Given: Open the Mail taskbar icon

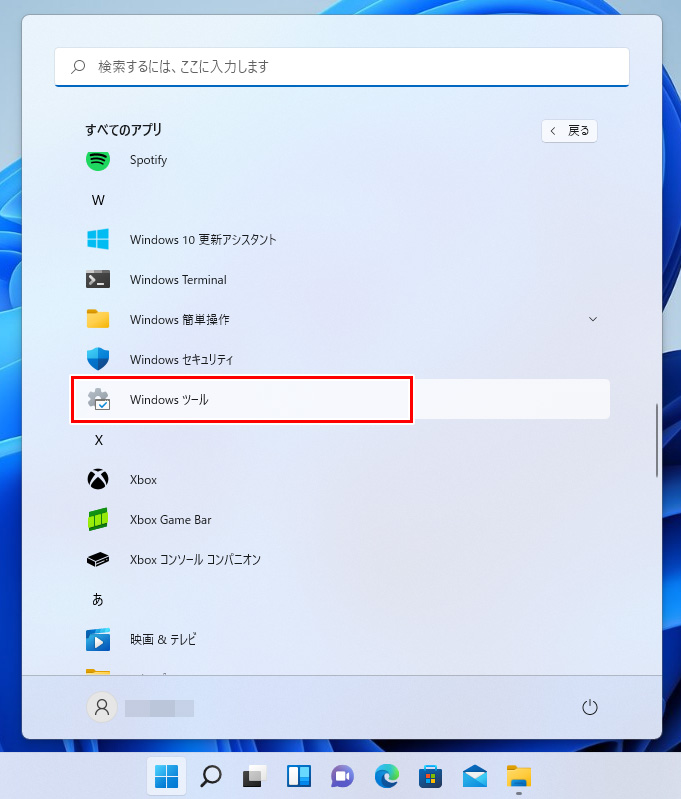Looking at the screenshot, I should [x=475, y=776].
